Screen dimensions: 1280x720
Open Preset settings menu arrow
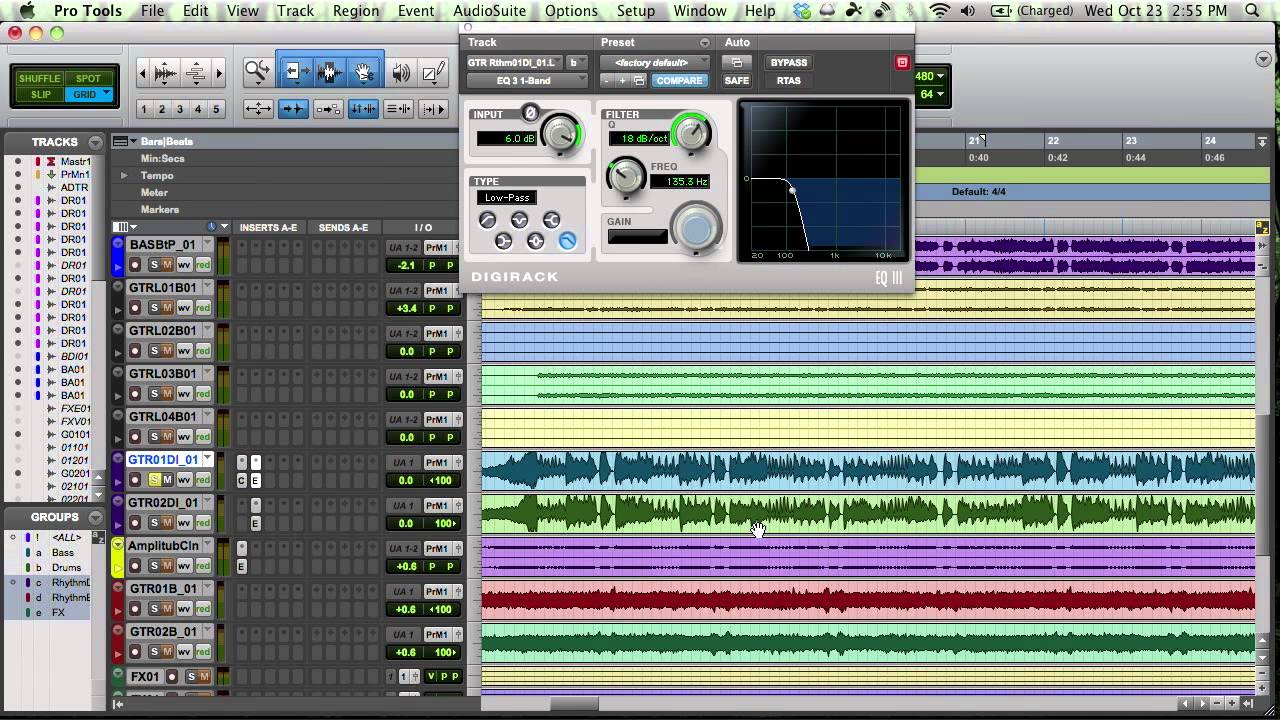tap(705, 43)
